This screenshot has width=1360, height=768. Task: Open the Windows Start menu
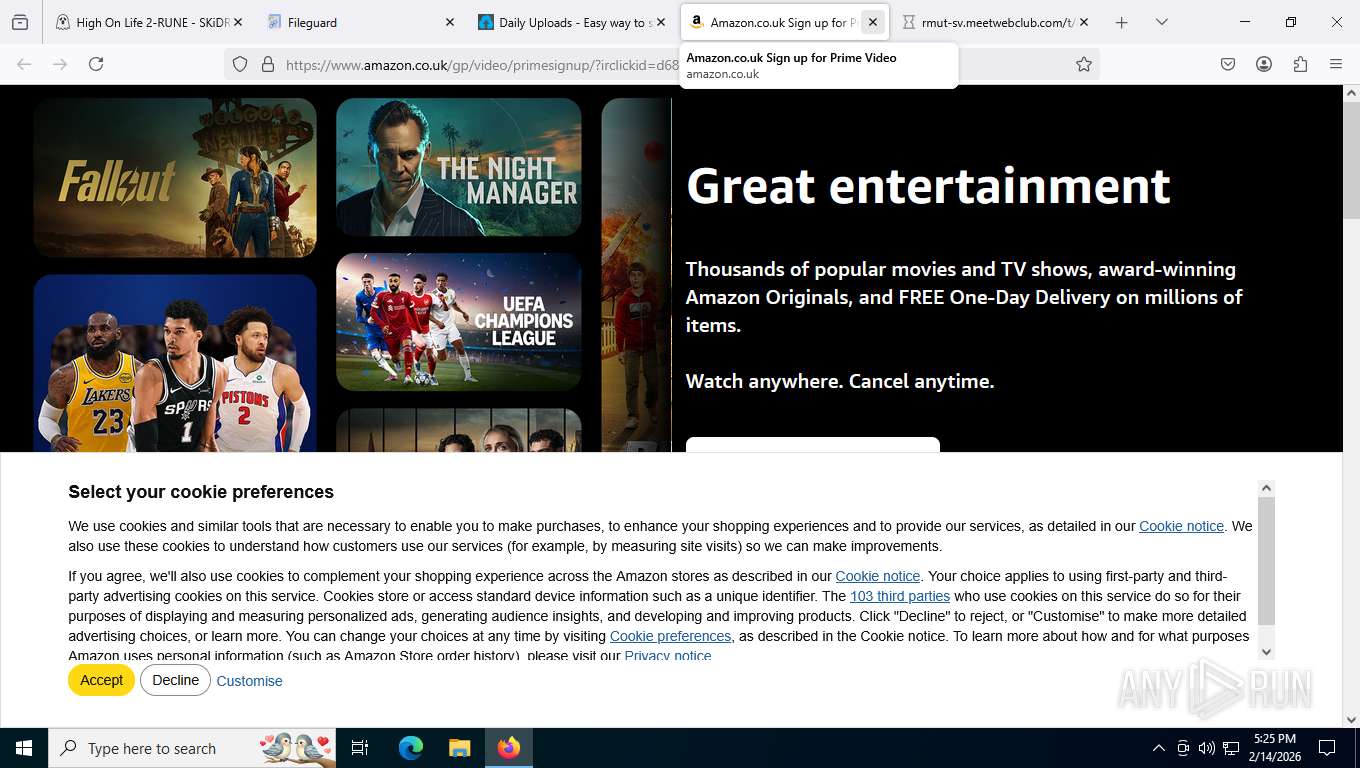(24, 748)
